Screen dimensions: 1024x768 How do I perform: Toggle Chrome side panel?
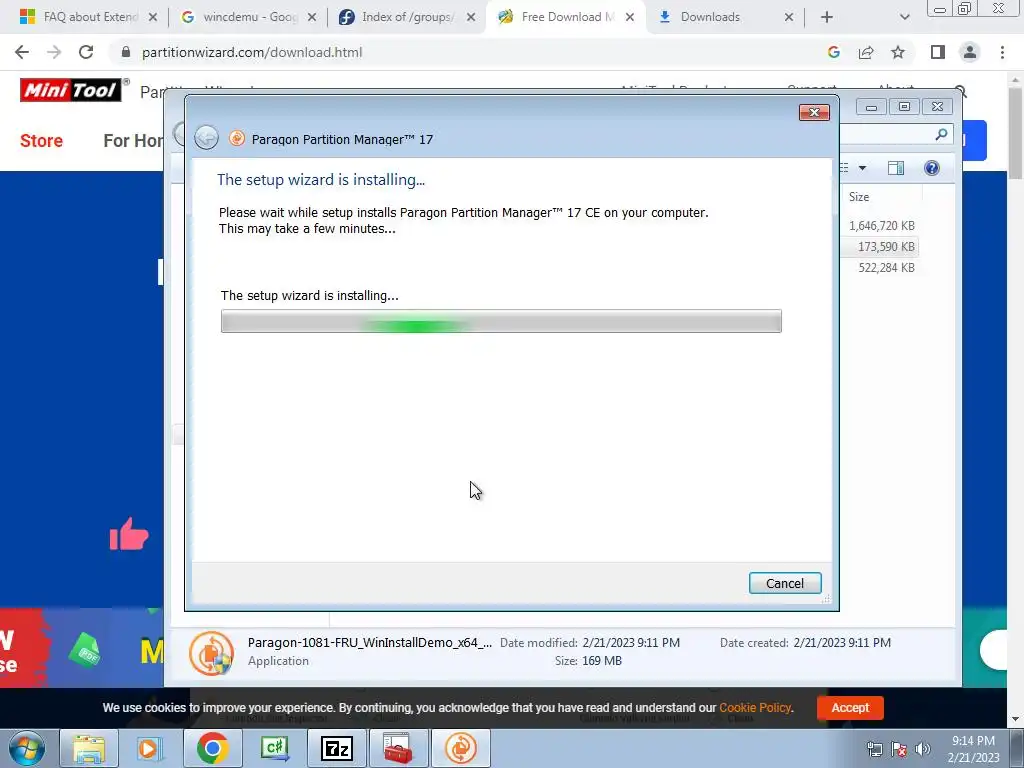pos(938,52)
